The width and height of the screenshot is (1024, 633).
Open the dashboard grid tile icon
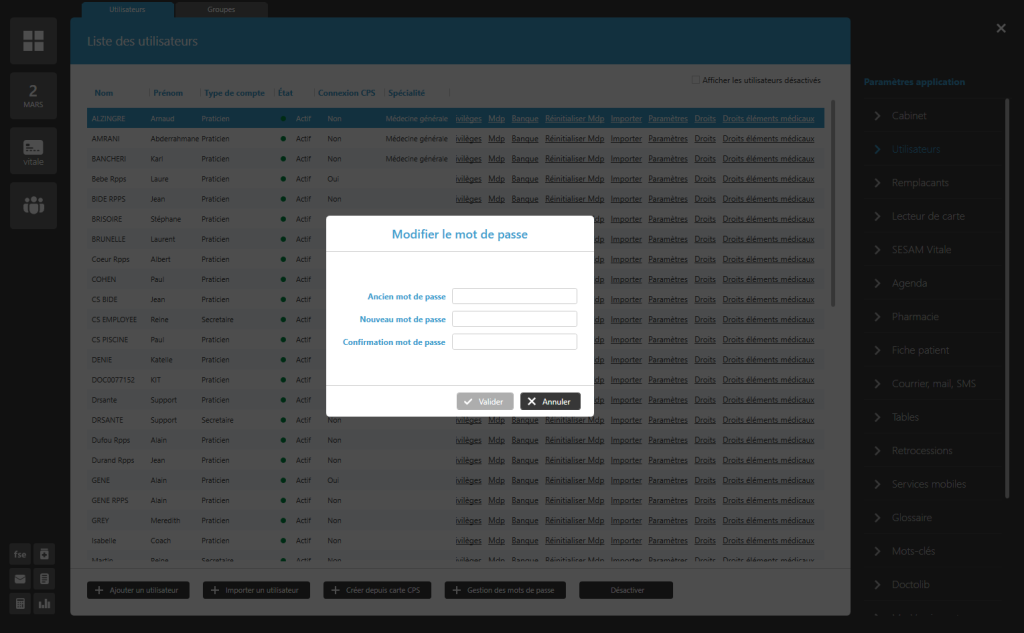point(34,41)
